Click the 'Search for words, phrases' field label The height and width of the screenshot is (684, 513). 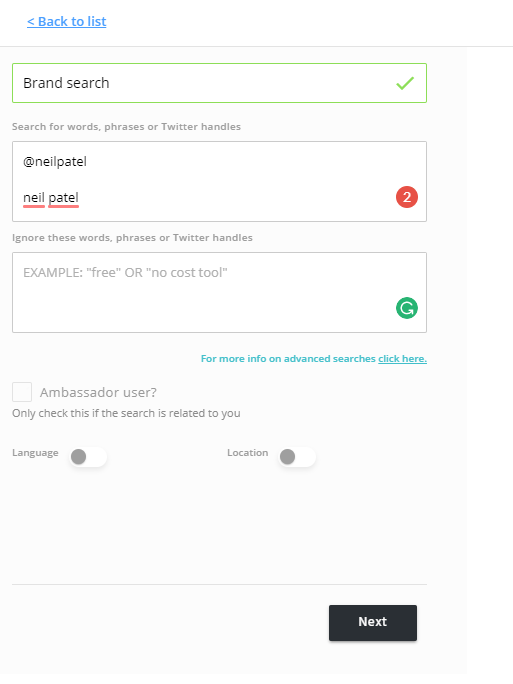127,127
